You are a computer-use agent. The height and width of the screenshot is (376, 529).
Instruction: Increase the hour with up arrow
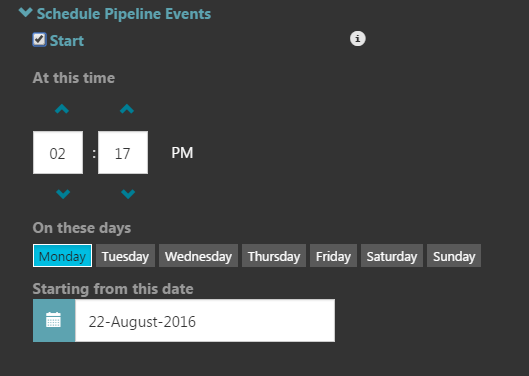(62, 109)
